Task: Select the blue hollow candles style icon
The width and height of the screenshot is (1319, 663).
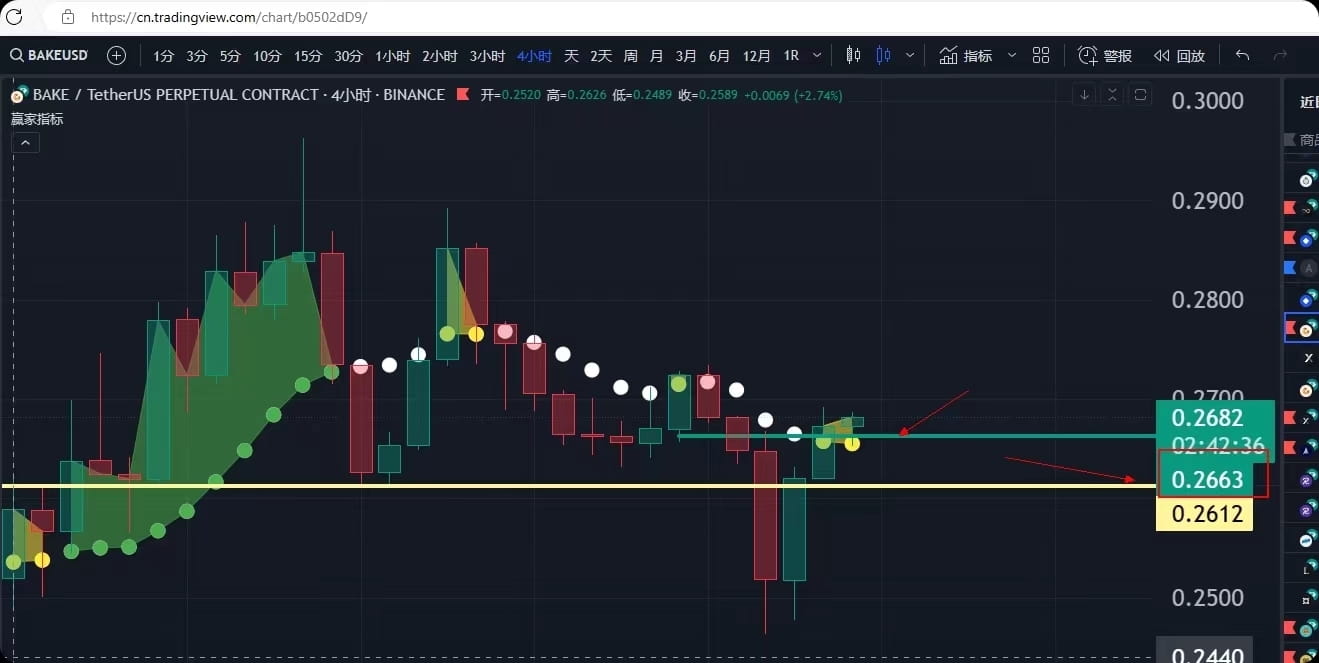Action: [x=883, y=55]
